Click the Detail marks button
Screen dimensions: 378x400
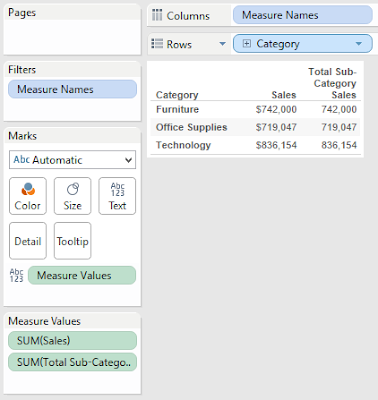(x=28, y=241)
